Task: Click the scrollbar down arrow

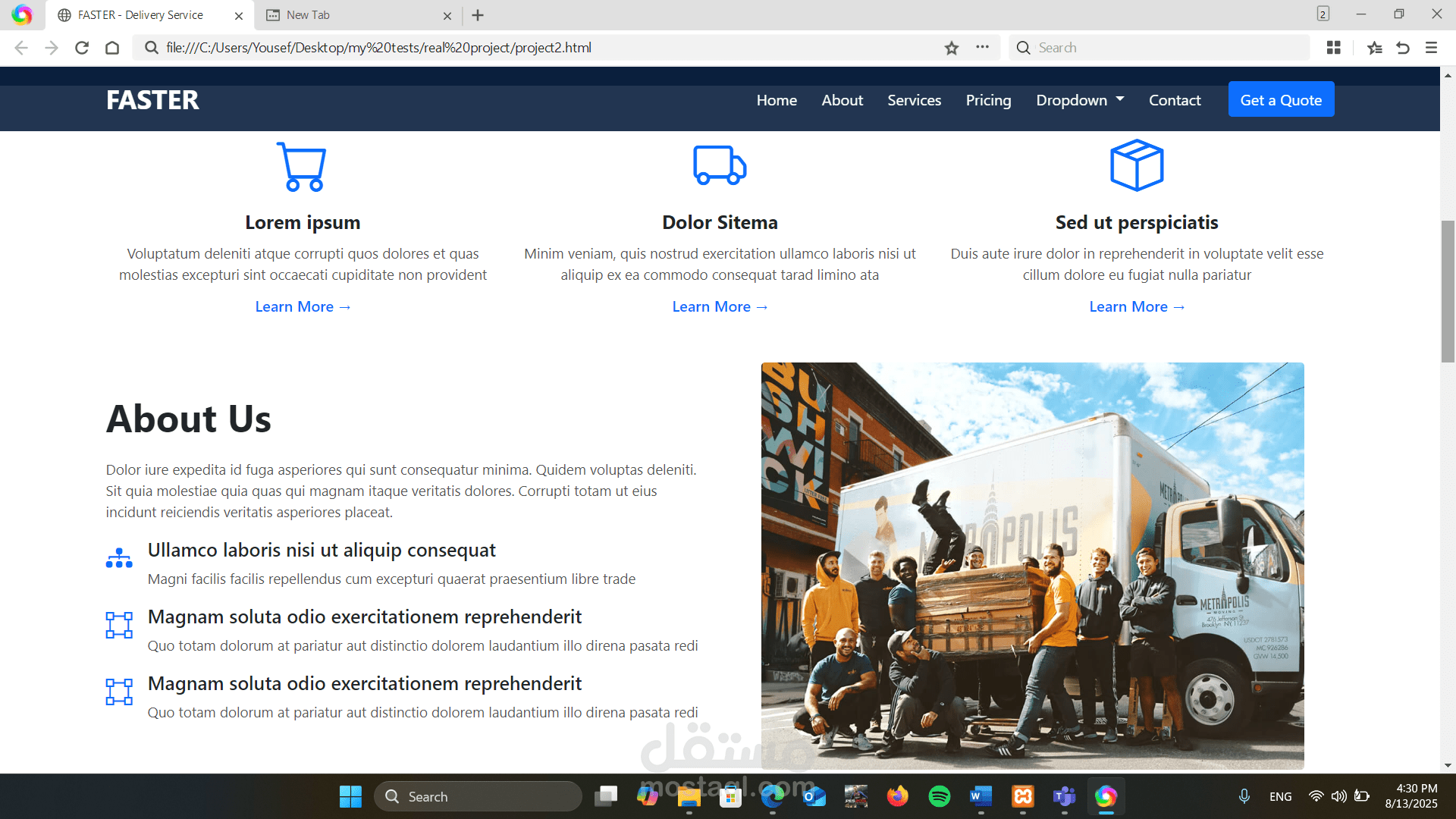Action: pyautogui.click(x=1448, y=765)
